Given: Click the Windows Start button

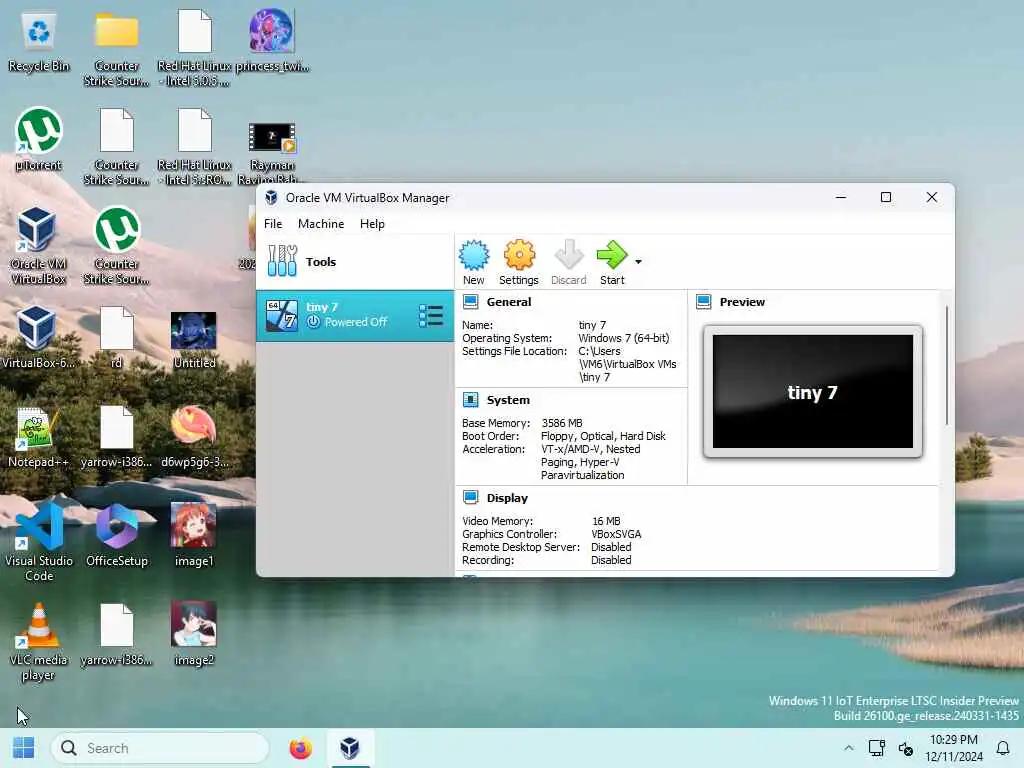Looking at the screenshot, I should (24, 748).
